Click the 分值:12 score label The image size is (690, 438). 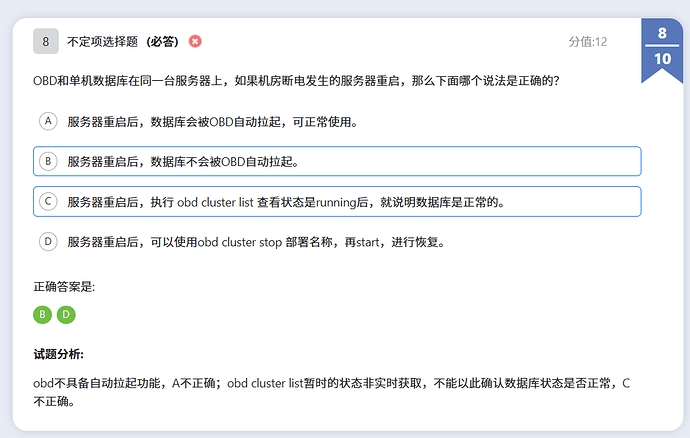click(x=587, y=42)
